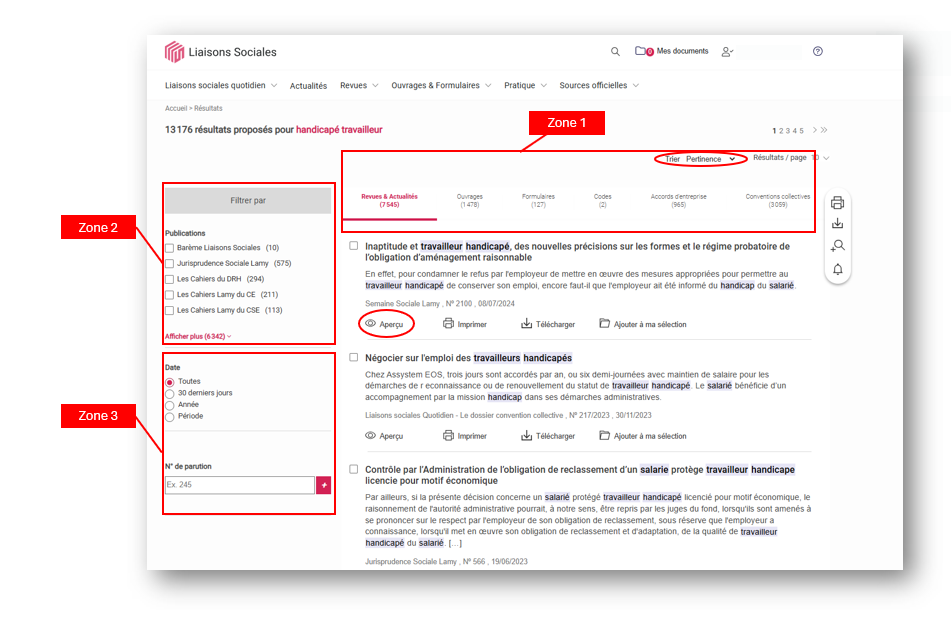Click Imprimer for the Inaptitude et travailleur handicapé result
This screenshot has width=951, height=626.
click(x=465, y=325)
